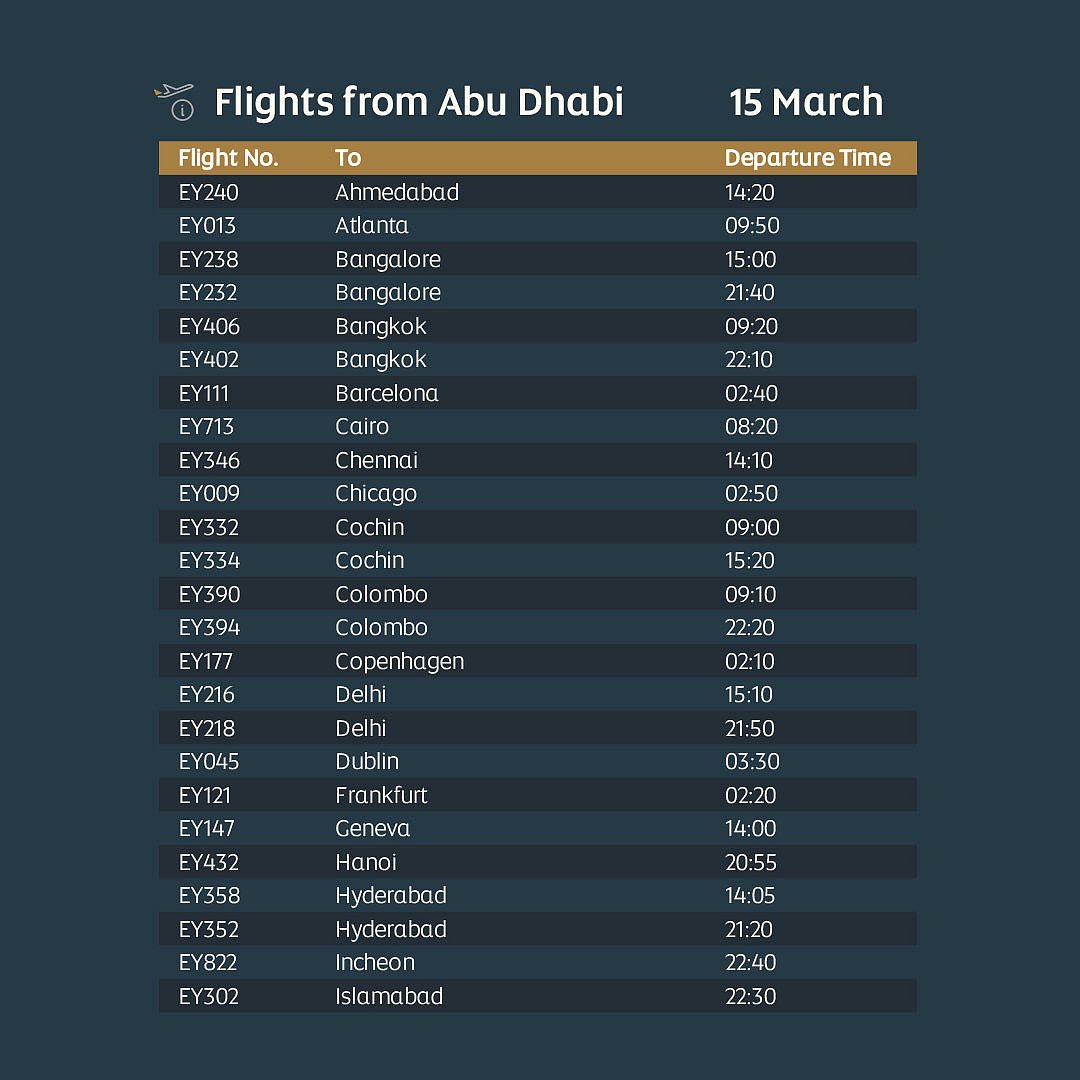The width and height of the screenshot is (1080, 1080).
Task: Click flight number EY240
Action: [x=208, y=192]
